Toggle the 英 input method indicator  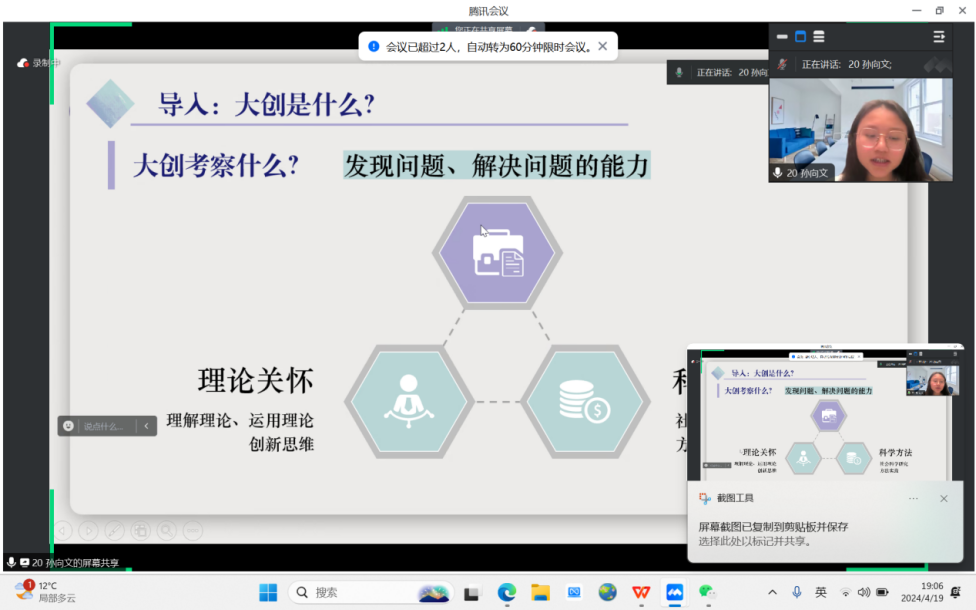(821, 592)
